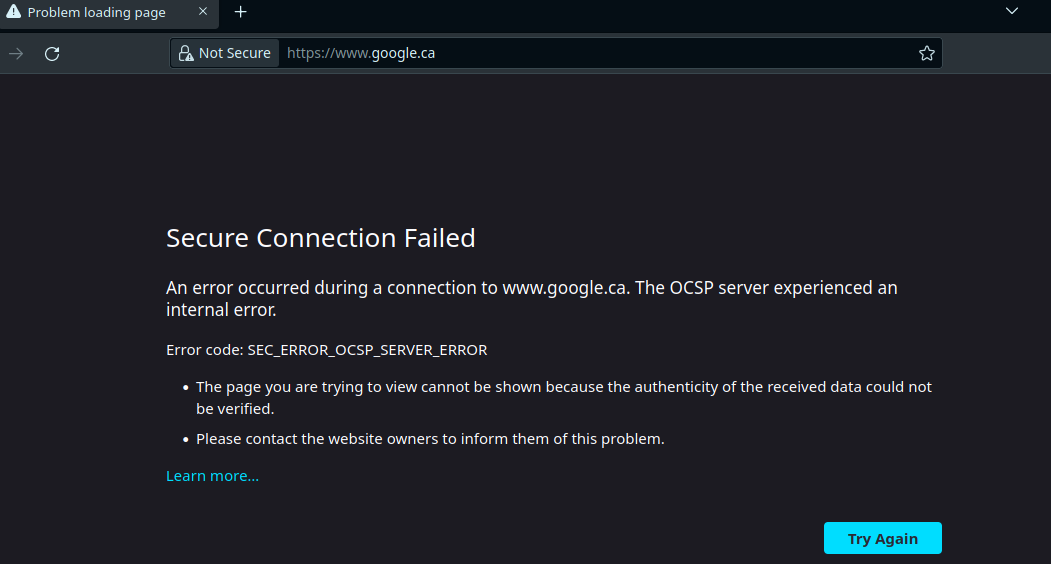Focus the URL field showing www.google.ca
This screenshot has height=564, width=1051.
pyautogui.click(x=600, y=53)
